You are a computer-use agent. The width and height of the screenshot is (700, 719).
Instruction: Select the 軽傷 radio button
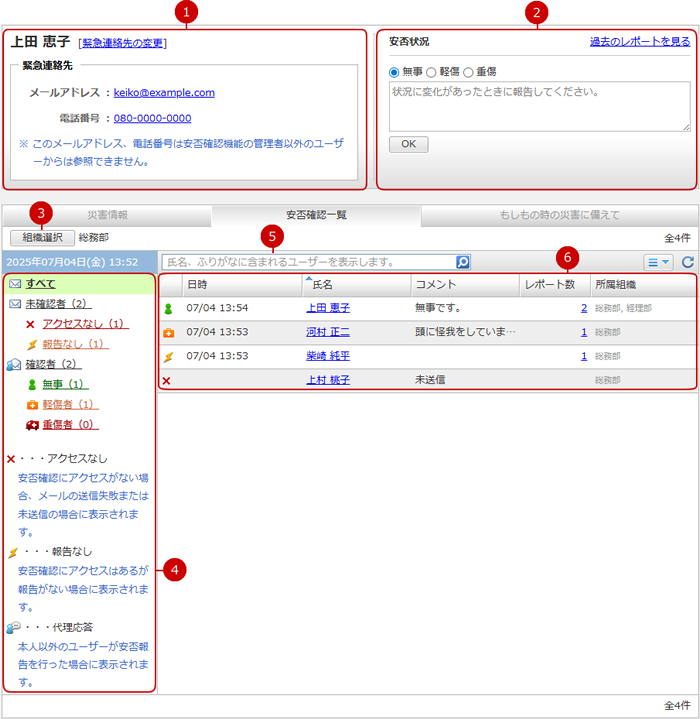tap(431, 72)
